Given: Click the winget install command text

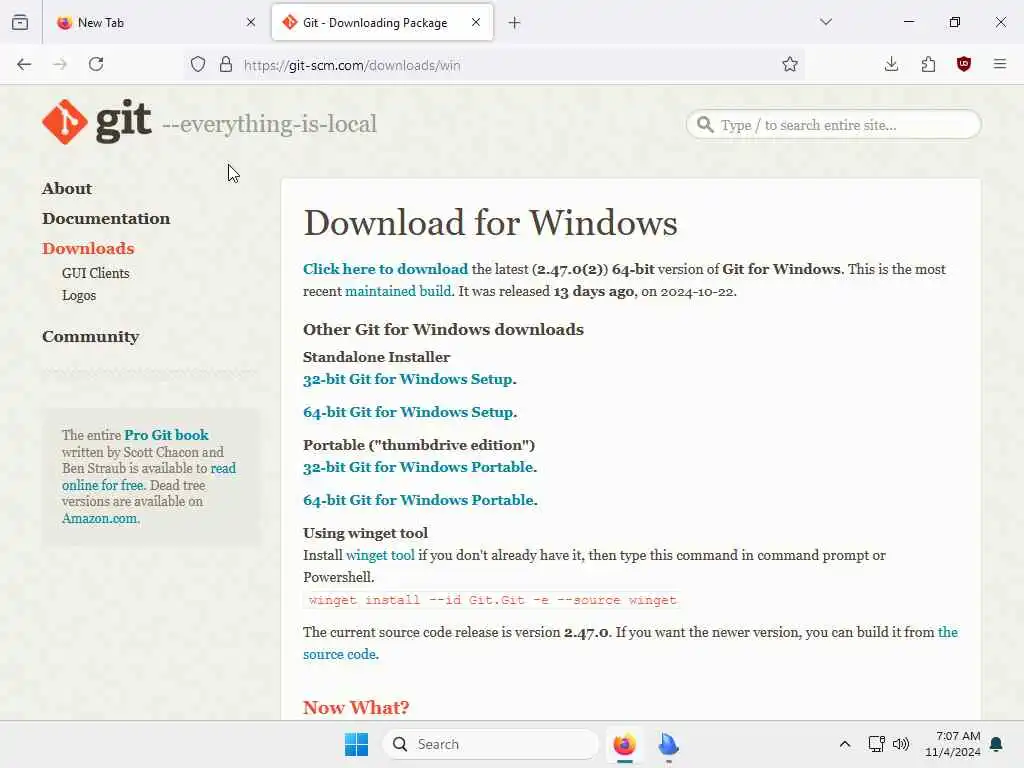Looking at the screenshot, I should (x=492, y=600).
